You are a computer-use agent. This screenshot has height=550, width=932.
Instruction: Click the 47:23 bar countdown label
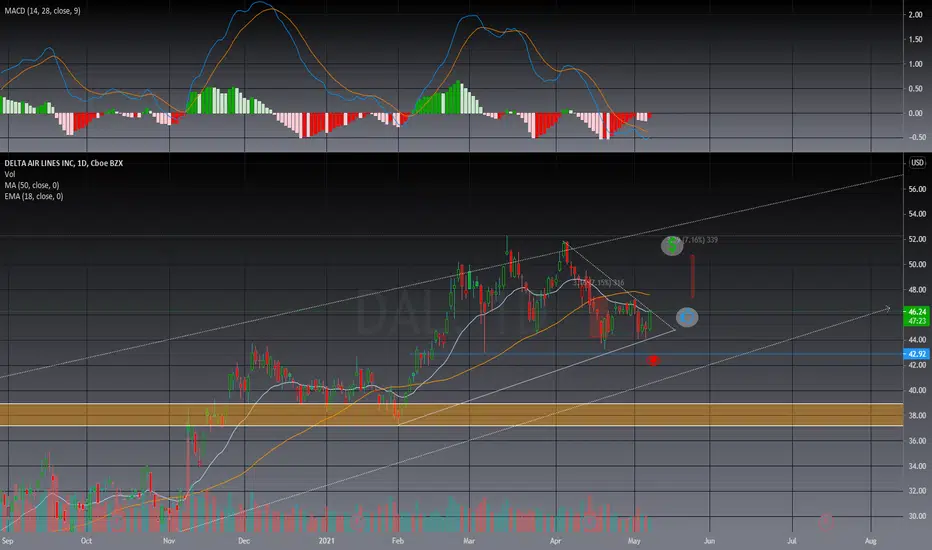click(917, 320)
